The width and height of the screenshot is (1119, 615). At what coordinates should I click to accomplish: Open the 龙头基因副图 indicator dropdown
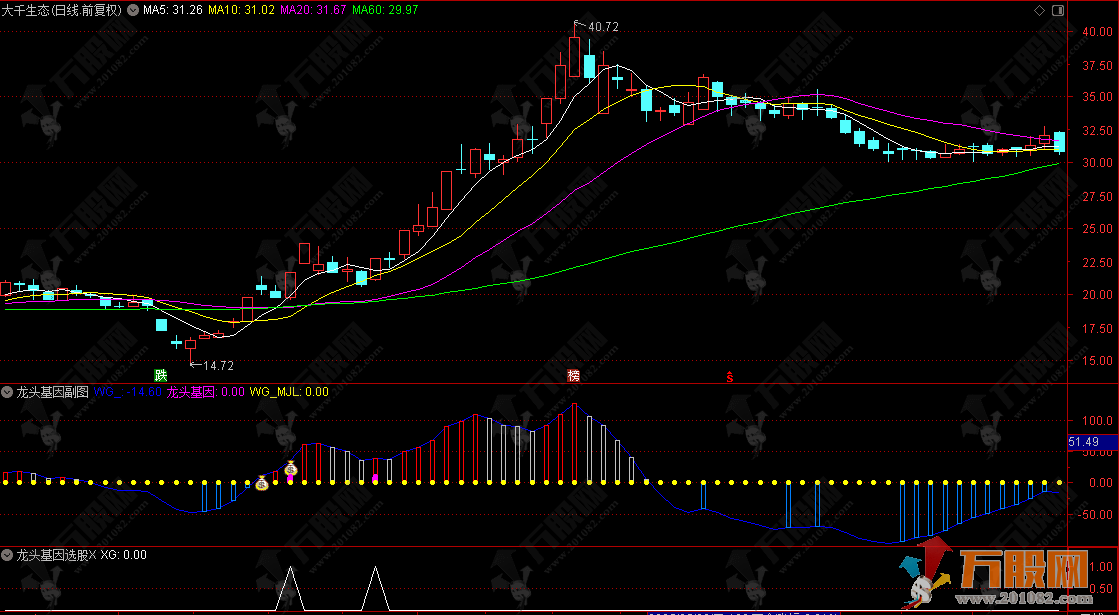click(7, 391)
